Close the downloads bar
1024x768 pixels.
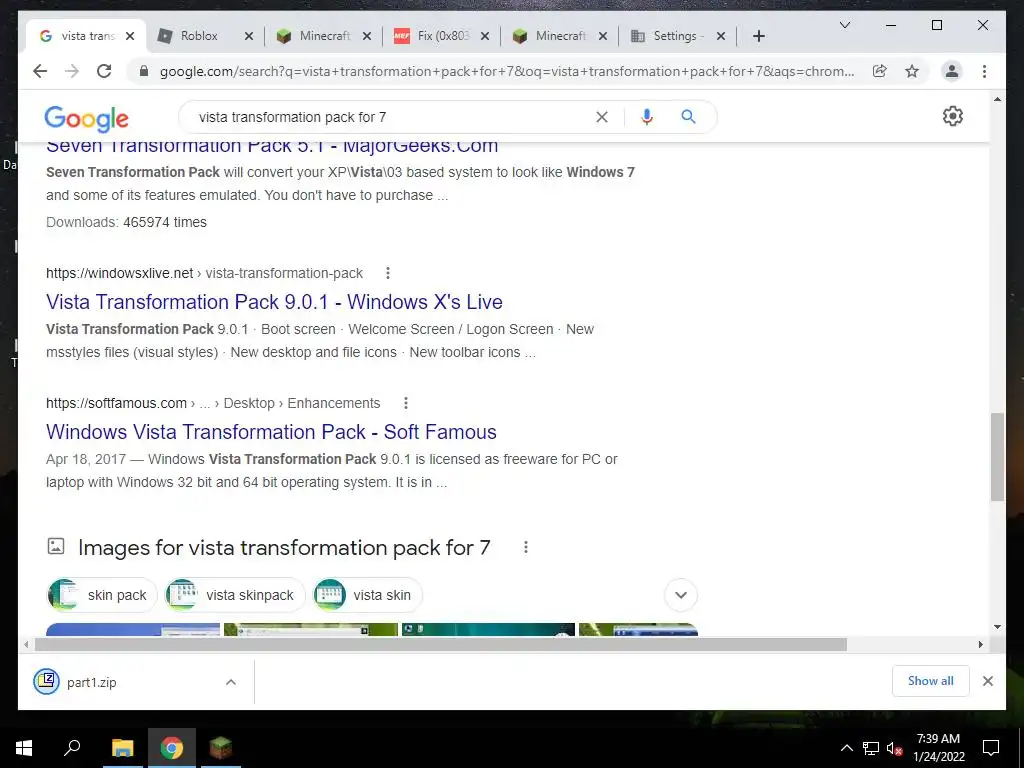(x=987, y=681)
